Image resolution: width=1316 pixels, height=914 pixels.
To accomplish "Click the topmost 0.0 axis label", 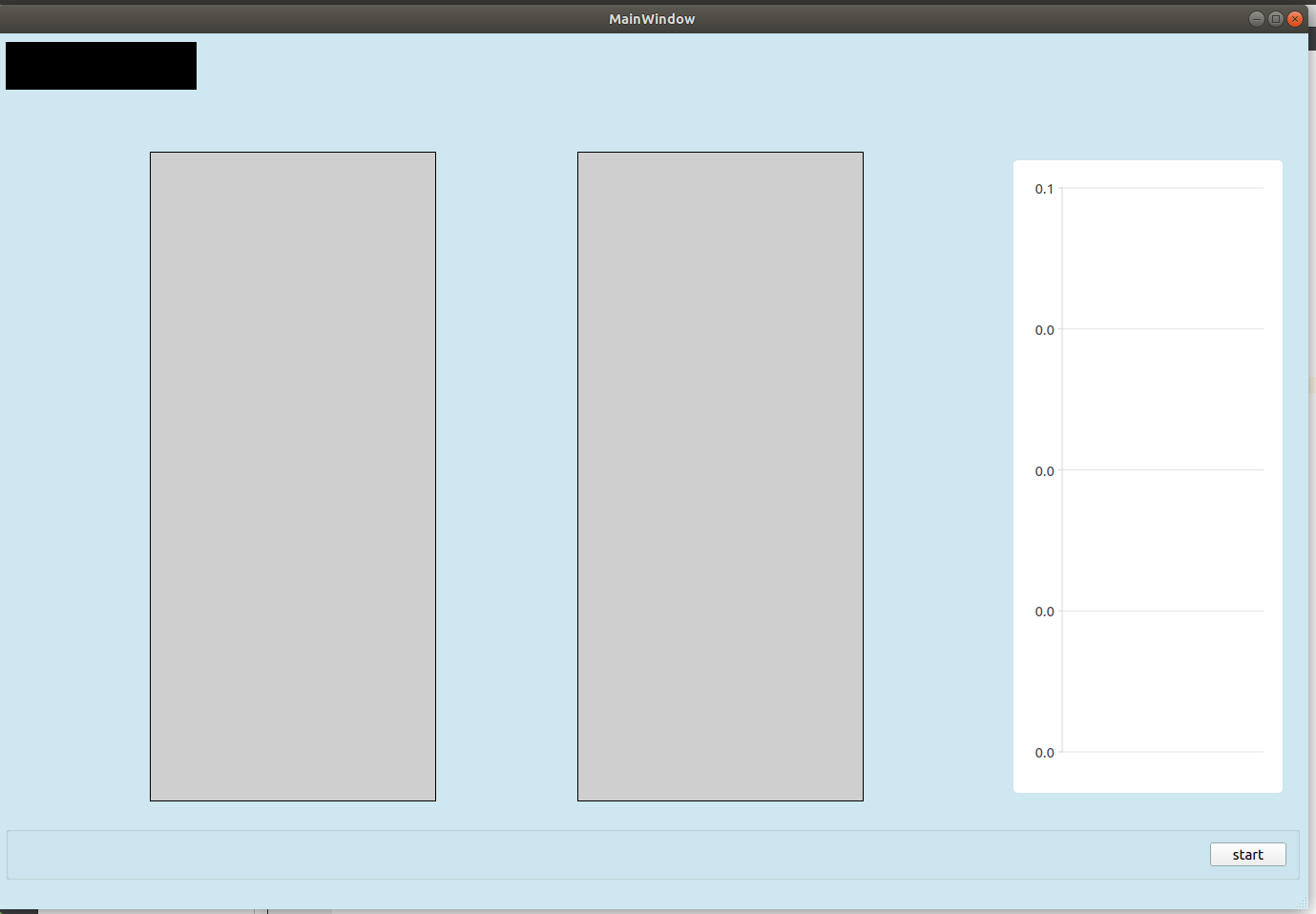I will (x=1047, y=329).
